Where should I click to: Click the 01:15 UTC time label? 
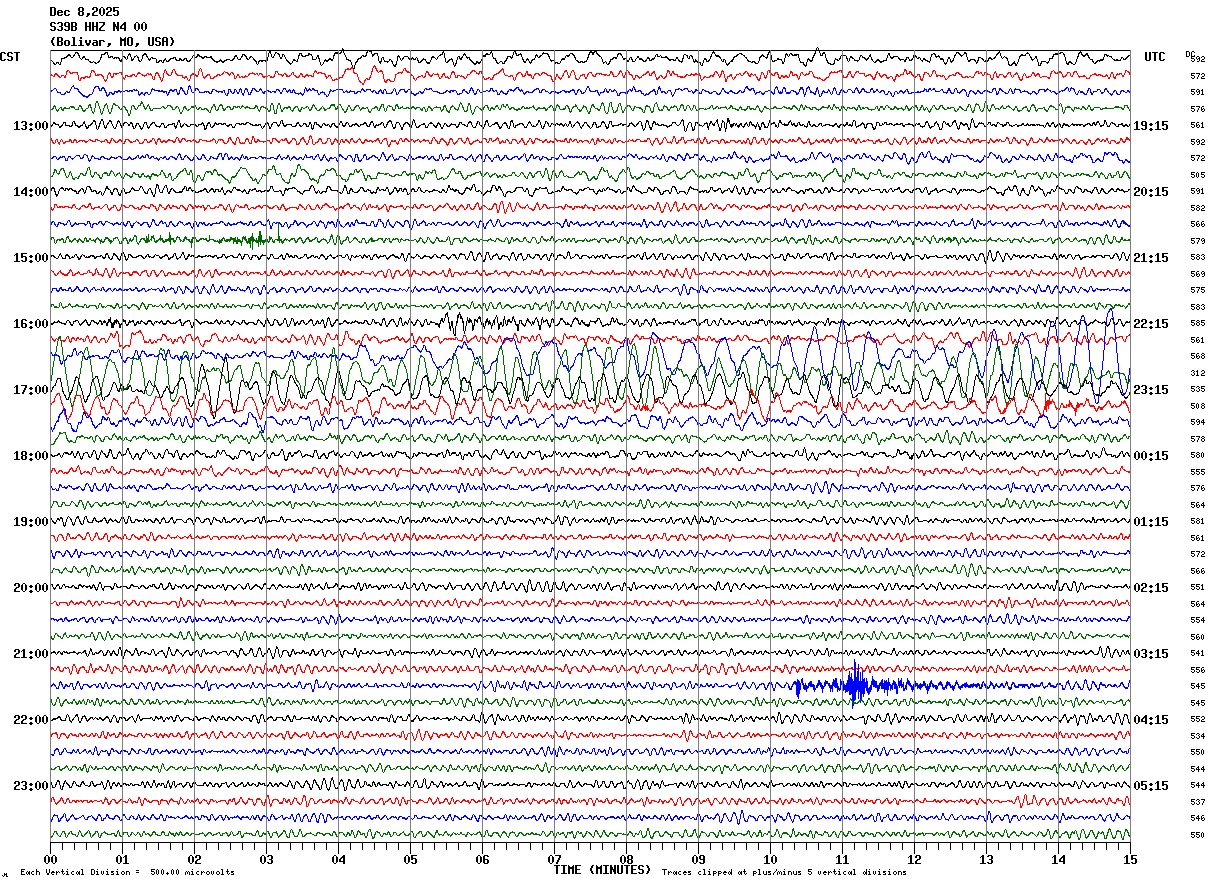coord(1151,522)
